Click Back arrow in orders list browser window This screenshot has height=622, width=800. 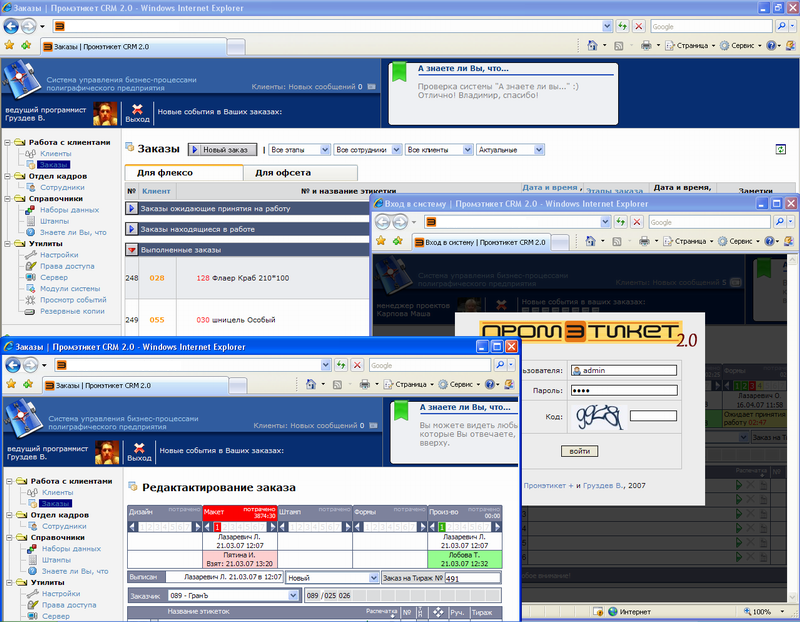(x=11, y=26)
